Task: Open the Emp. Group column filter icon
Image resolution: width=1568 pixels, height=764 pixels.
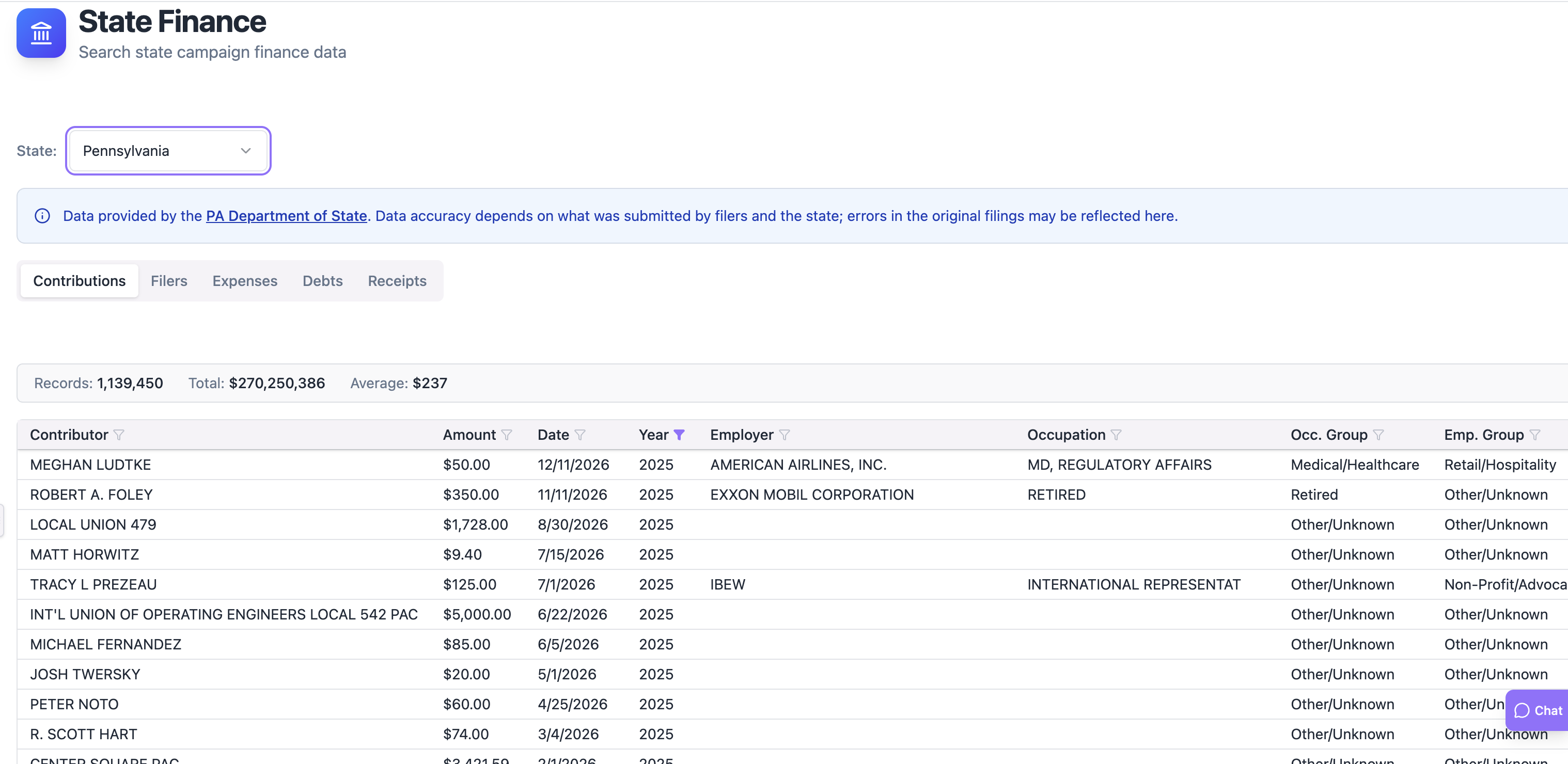Action: coord(1534,435)
